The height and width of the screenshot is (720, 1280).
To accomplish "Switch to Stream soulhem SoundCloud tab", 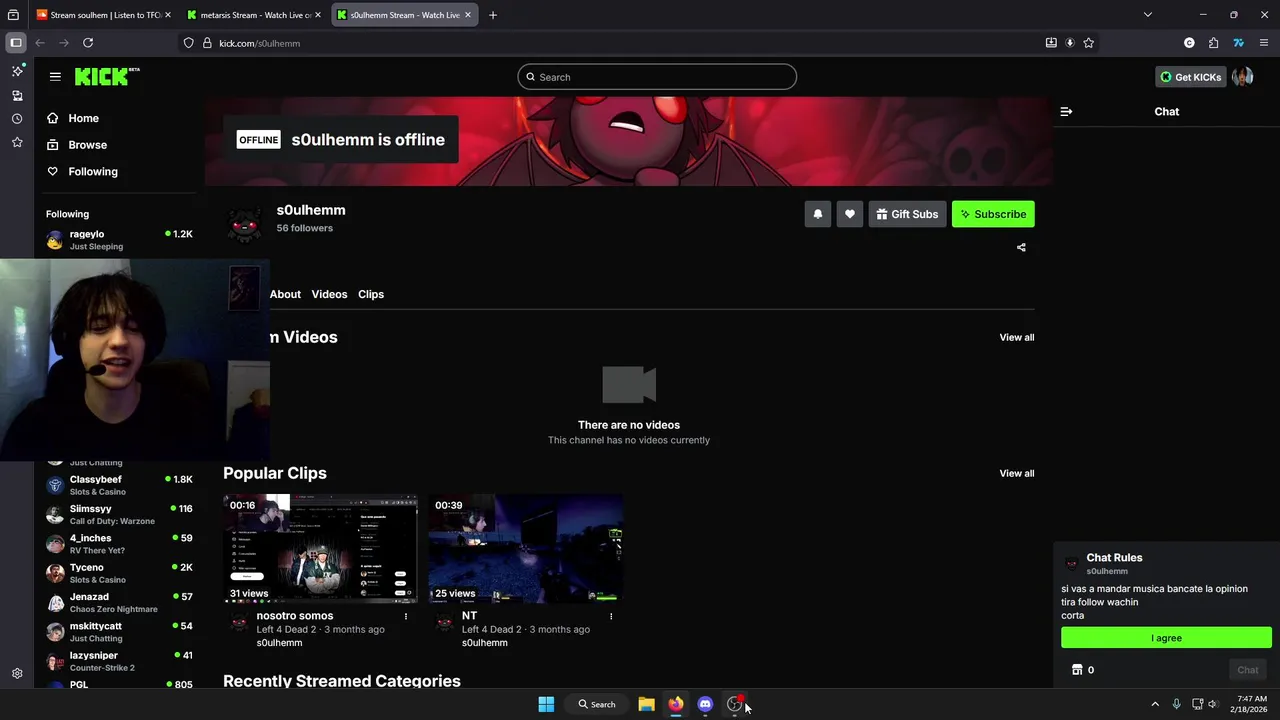I will tap(104, 15).
